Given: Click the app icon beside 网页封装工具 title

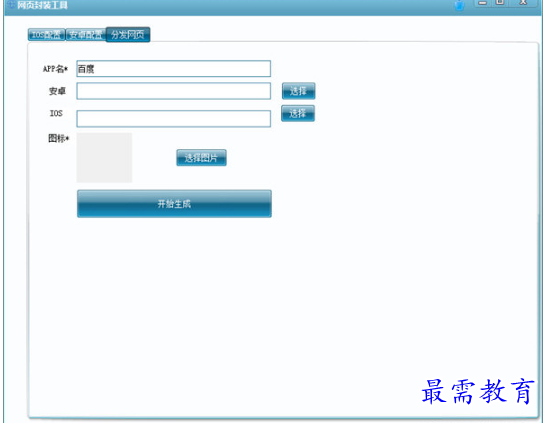Looking at the screenshot, I should pos(11,5).
